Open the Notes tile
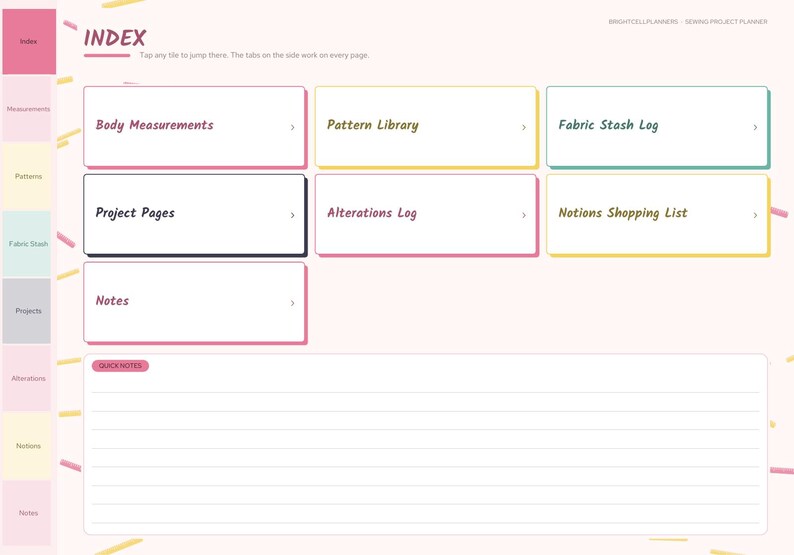794x555 pixels. (194, 302)
